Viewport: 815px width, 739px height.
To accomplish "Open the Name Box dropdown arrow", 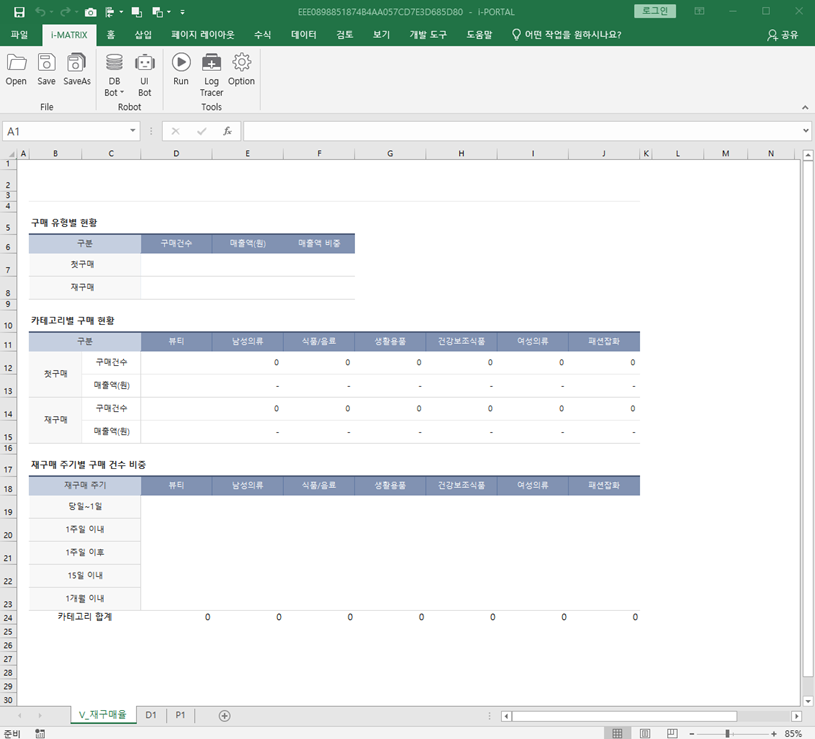I will [x=133, y=131].
